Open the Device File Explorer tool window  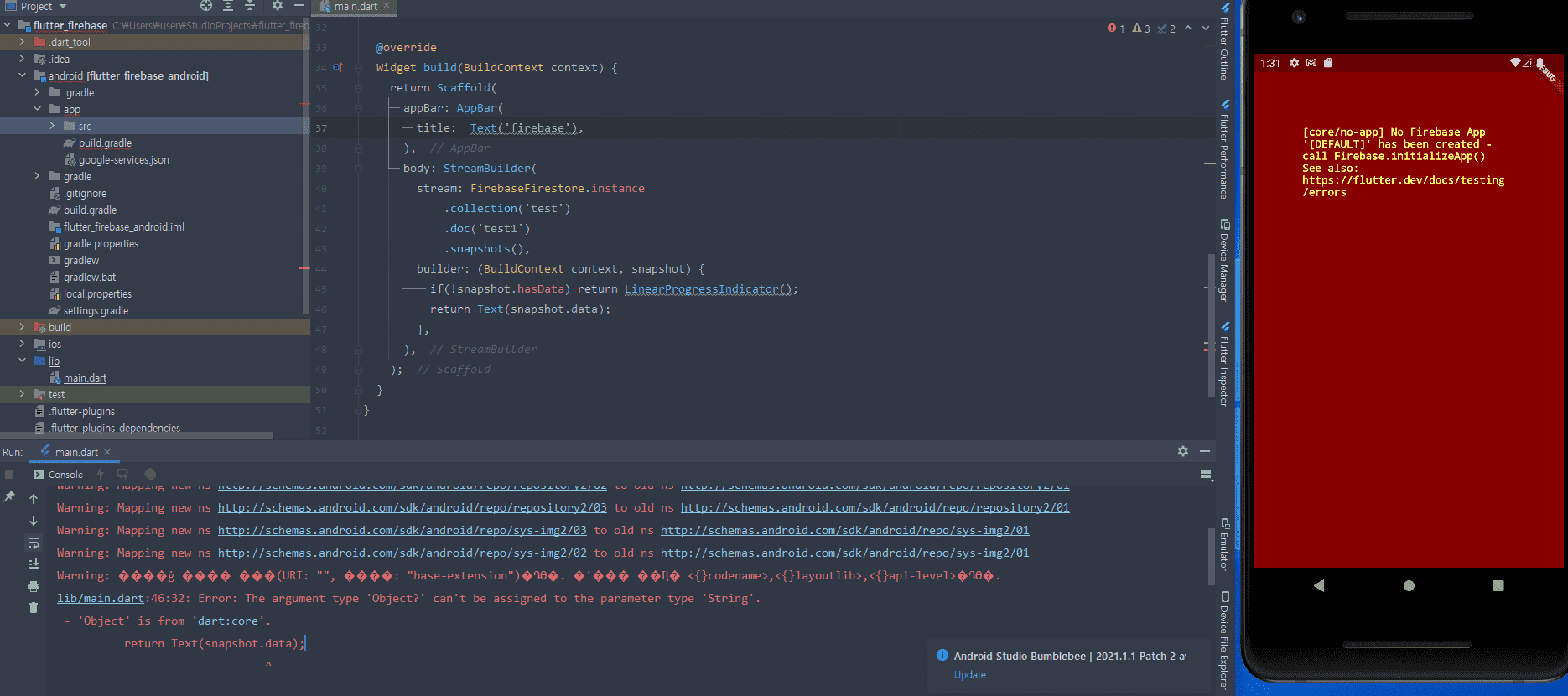(x=1224, y=641)
